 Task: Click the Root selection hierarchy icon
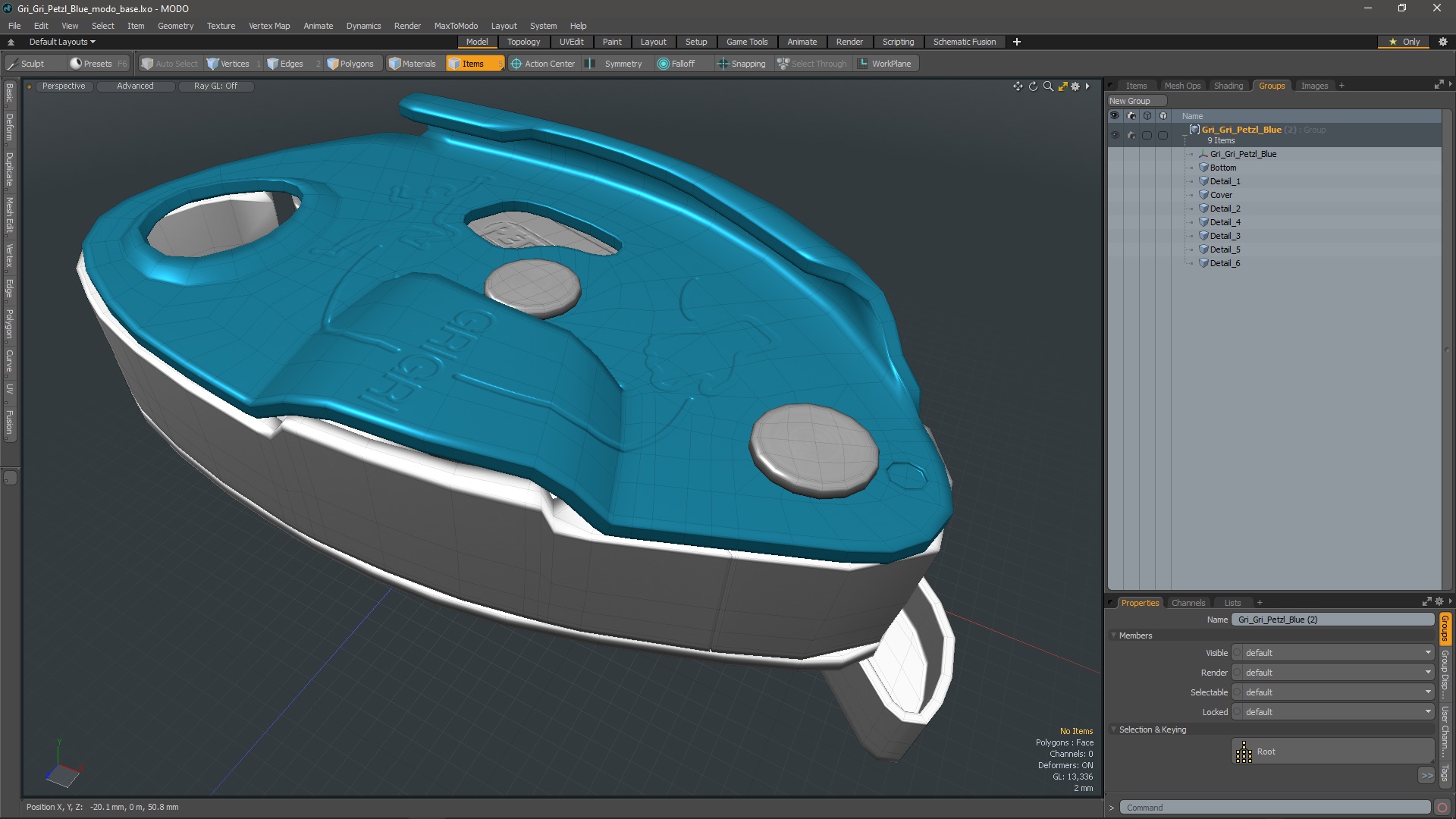[x=1244, y=752]
